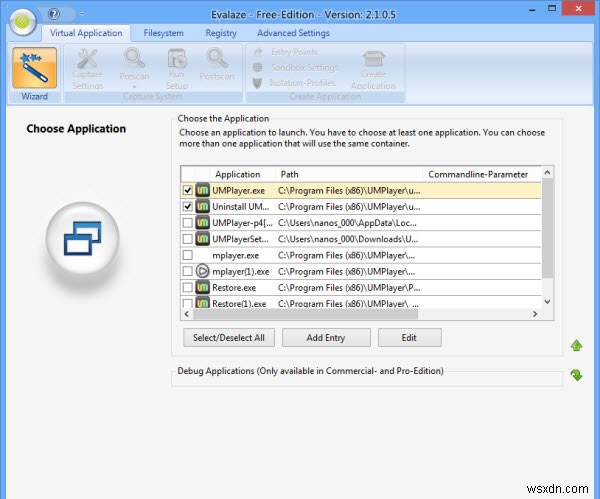
Task: Click the green up arrow icon
Action: [576, 346]
